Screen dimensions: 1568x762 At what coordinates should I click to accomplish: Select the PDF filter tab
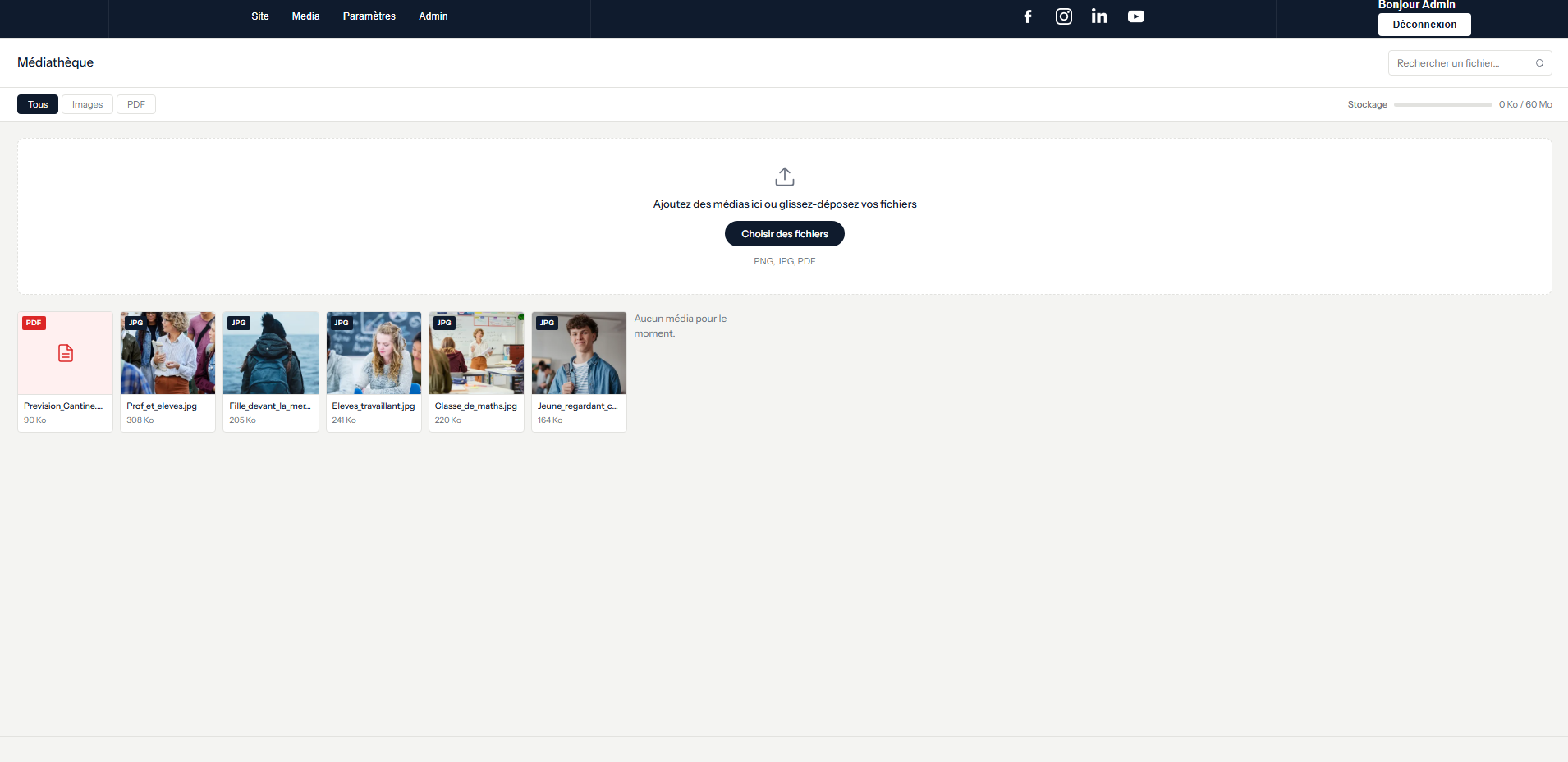pos(136,104)
